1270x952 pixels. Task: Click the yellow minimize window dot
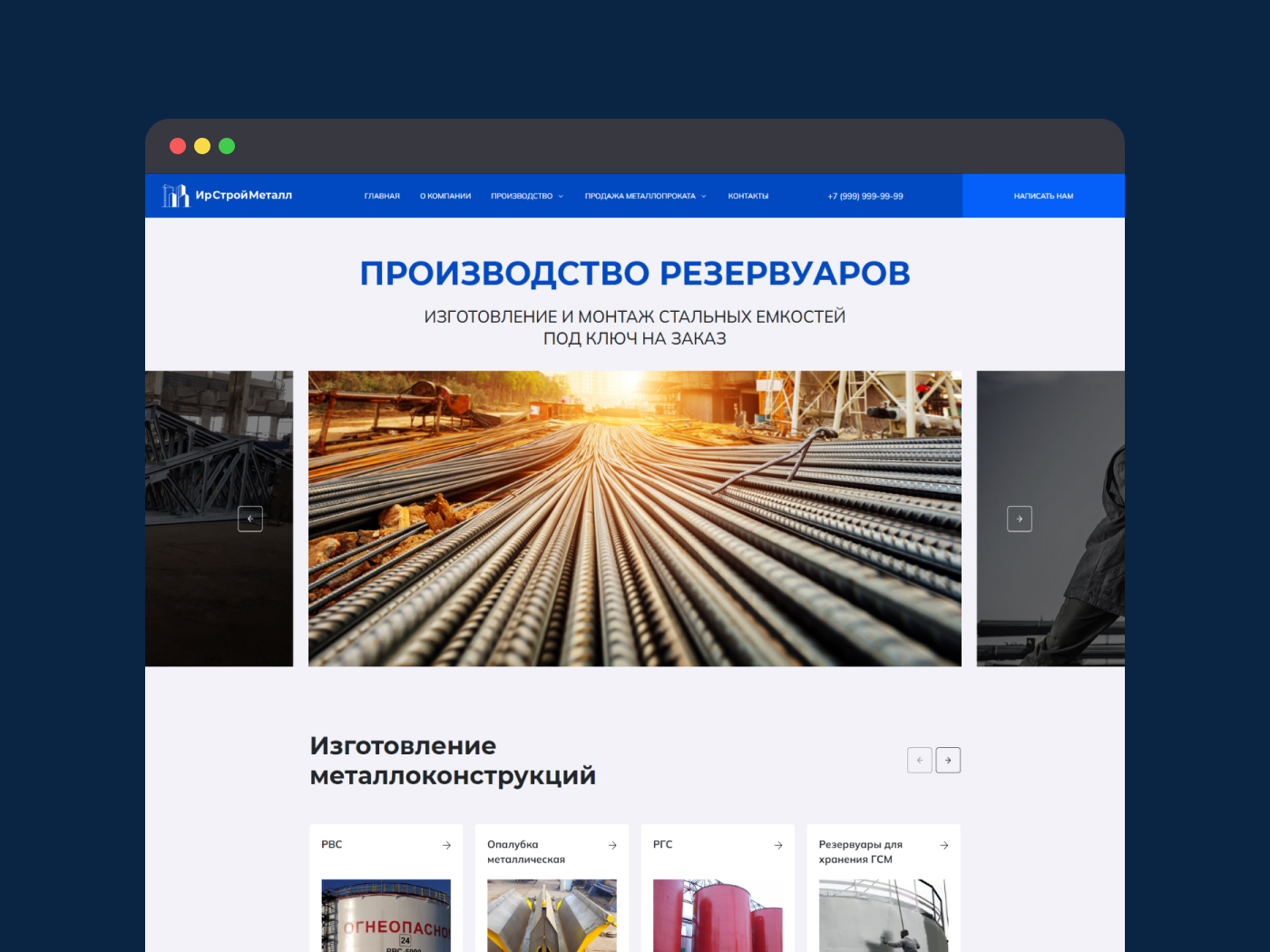tap(202, 146)
